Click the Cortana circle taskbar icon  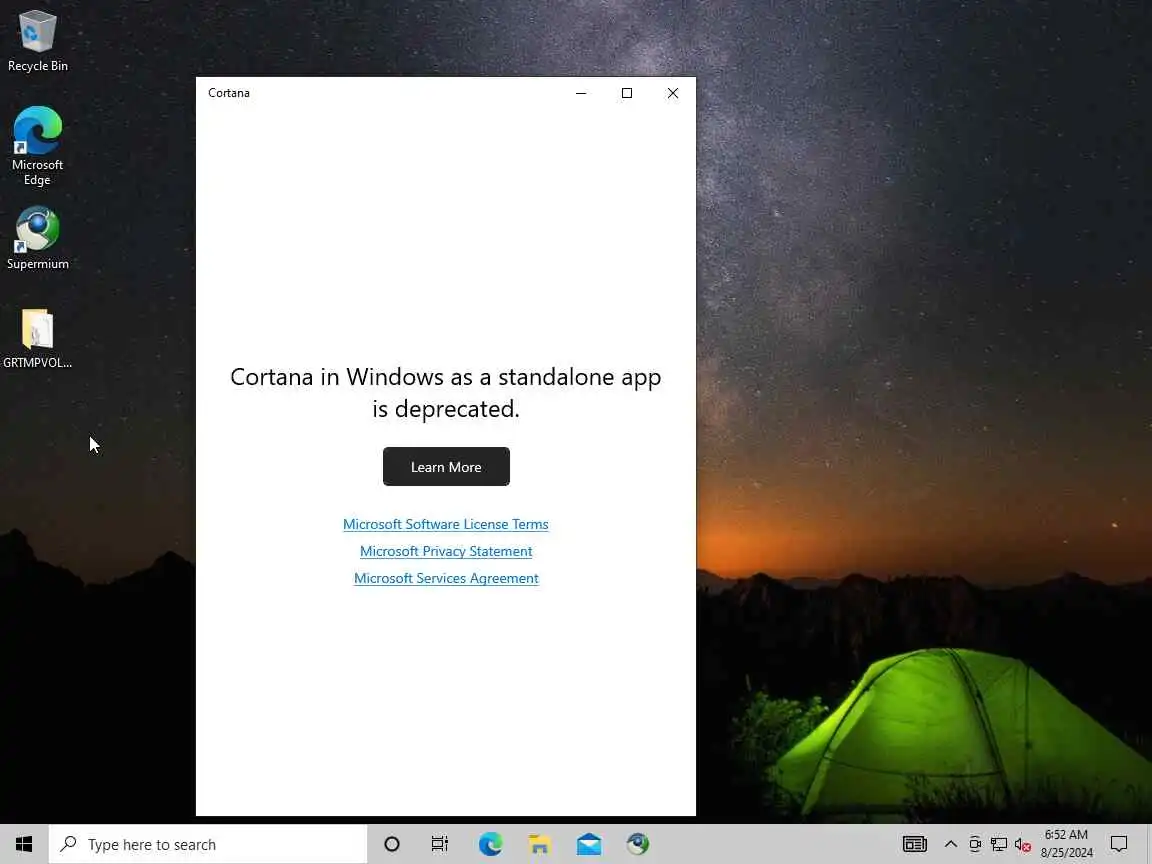pyautogui.click(x=392, y=844)
